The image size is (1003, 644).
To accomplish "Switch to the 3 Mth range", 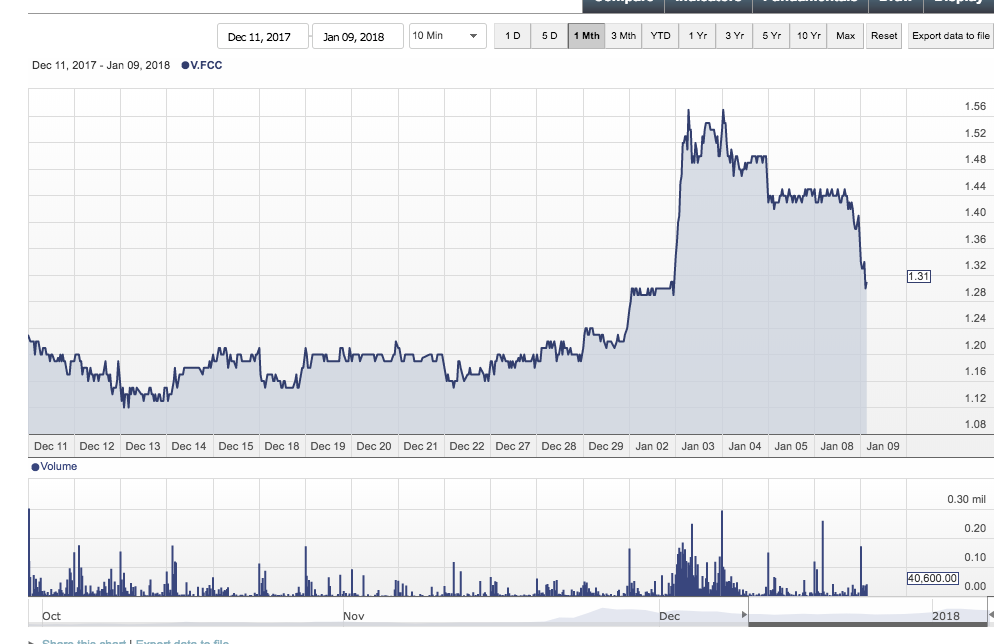I will pos(623,36).
